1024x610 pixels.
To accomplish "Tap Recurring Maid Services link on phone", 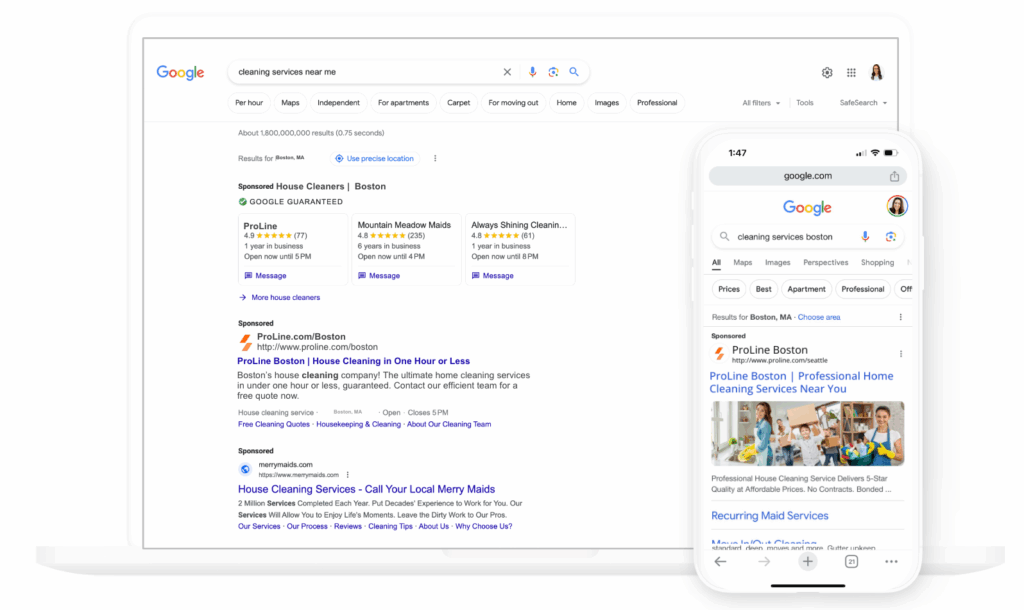I will 769,516.
